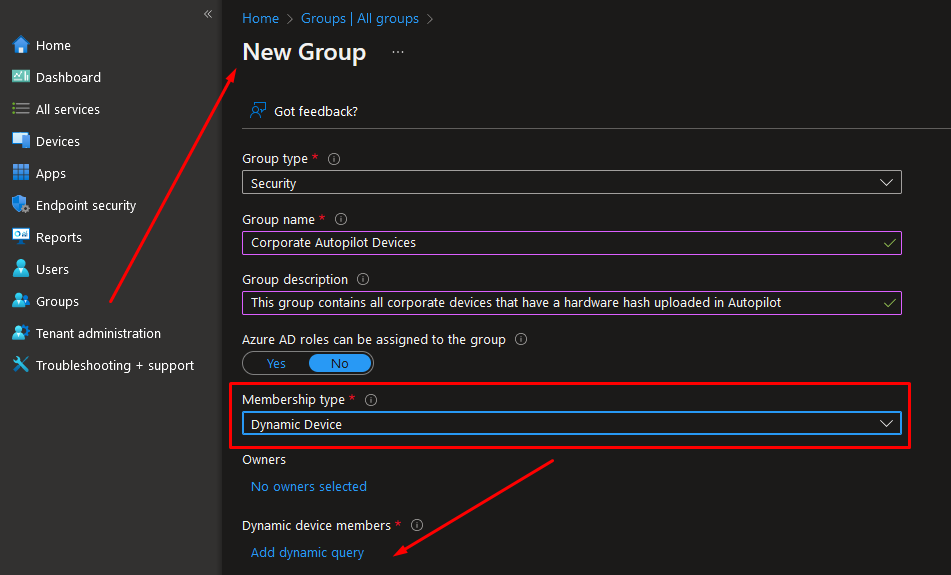This screenshot has height=575, width=951.
Task: Show info tooltip for Membership type
Action: coord(371,400)
